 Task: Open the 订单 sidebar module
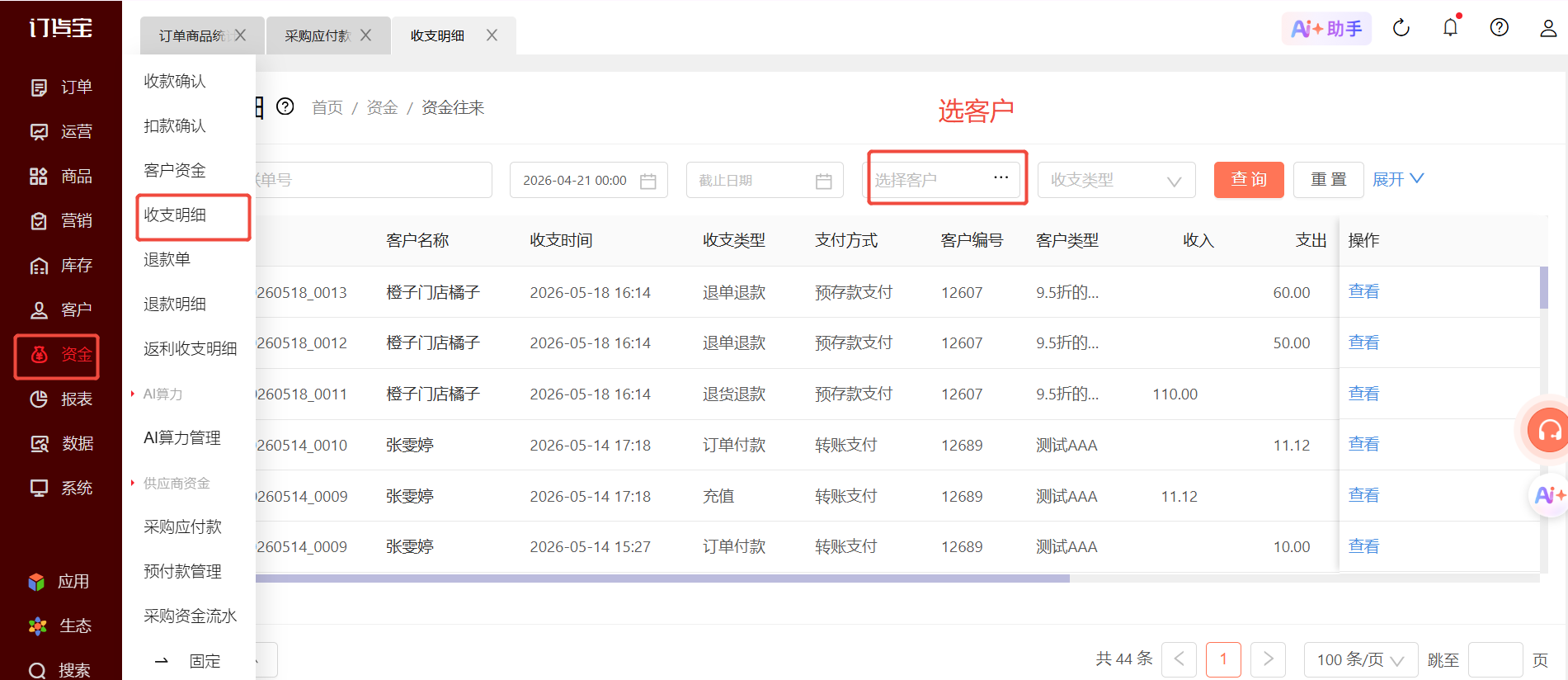pyautogui.click(x=60, y=87)
